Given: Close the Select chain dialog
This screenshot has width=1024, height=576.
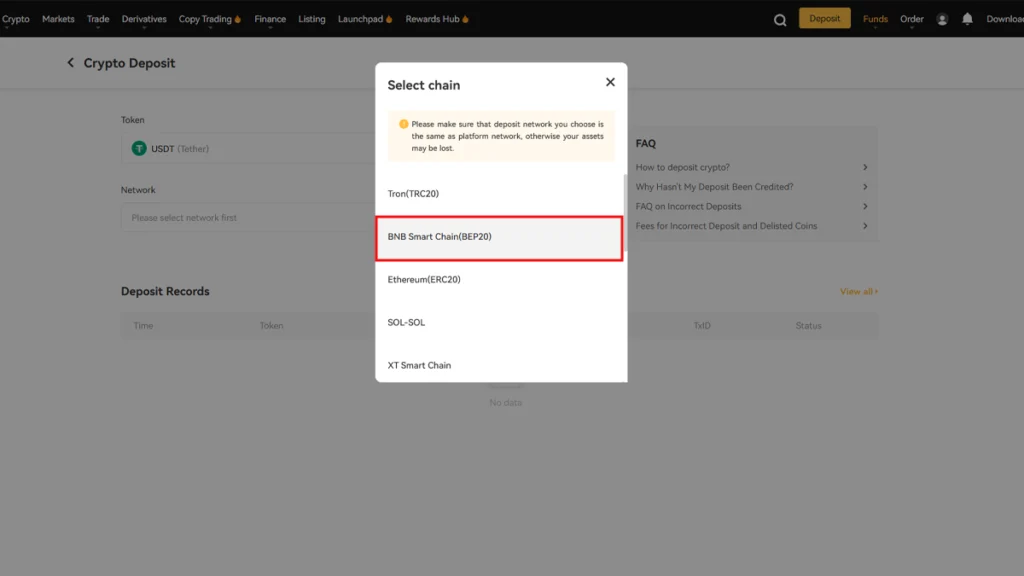Looking at the screenshot, I should [610, 82].
